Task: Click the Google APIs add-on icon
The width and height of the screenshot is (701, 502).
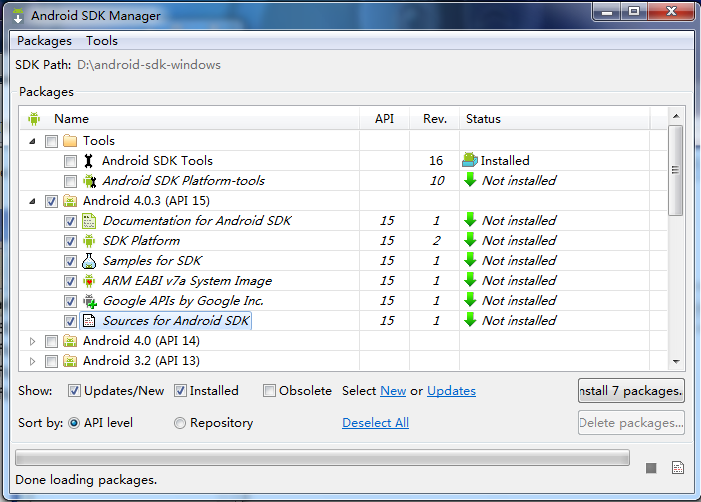Action: point(89,301)
